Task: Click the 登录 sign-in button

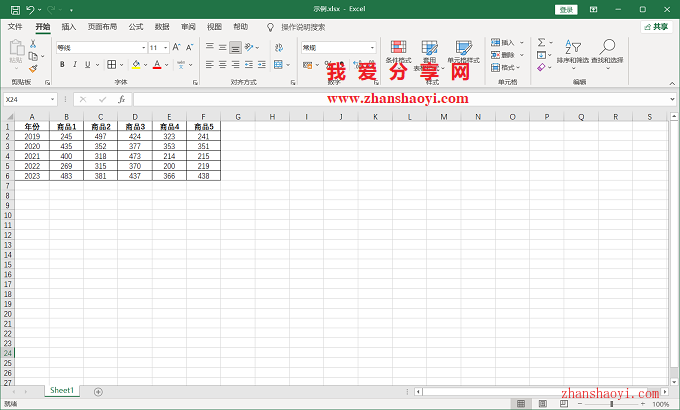Action: click(x=566, y=10)
